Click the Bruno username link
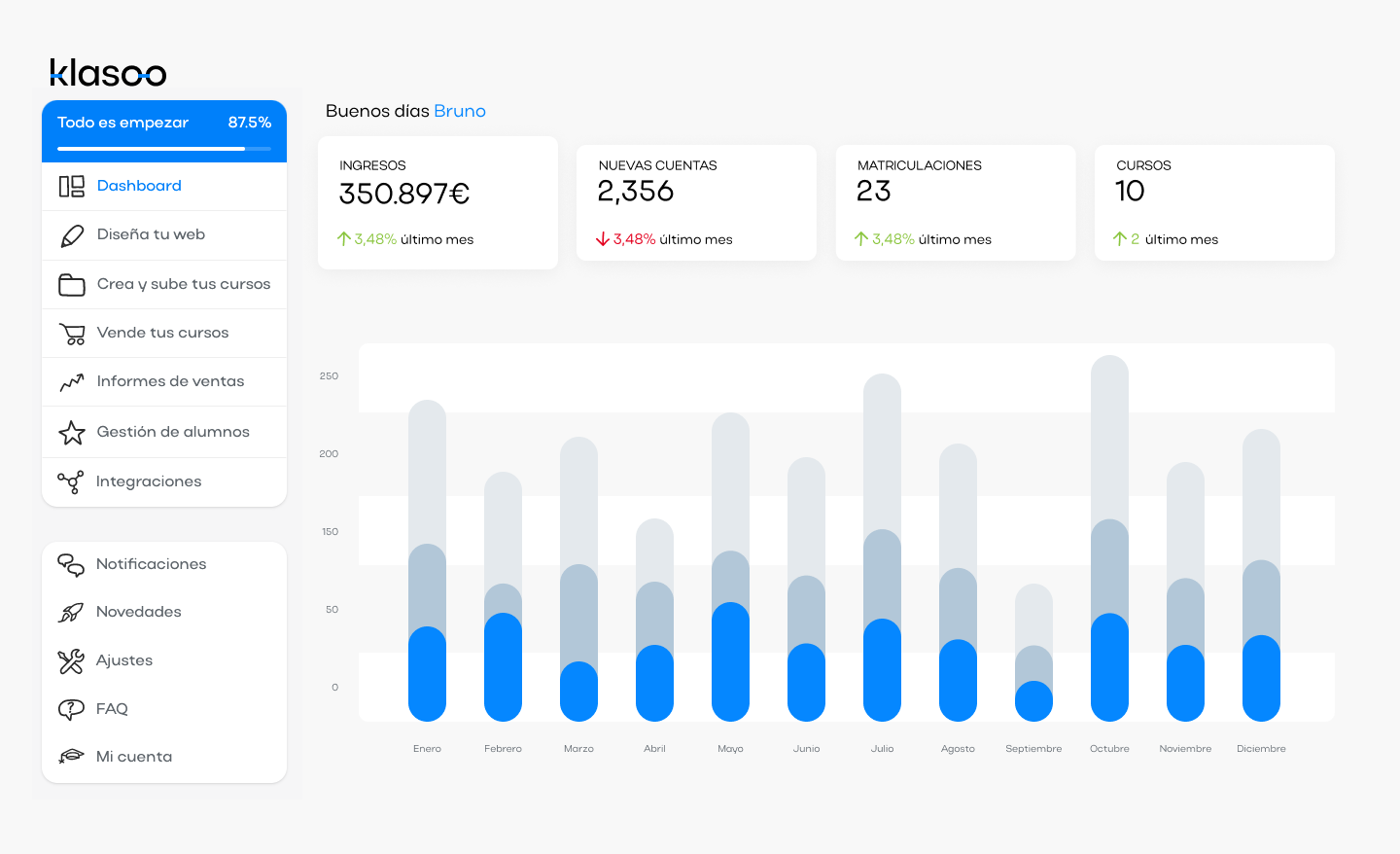This screenshot has height=854, width=1400. click(x=460, y=111)
